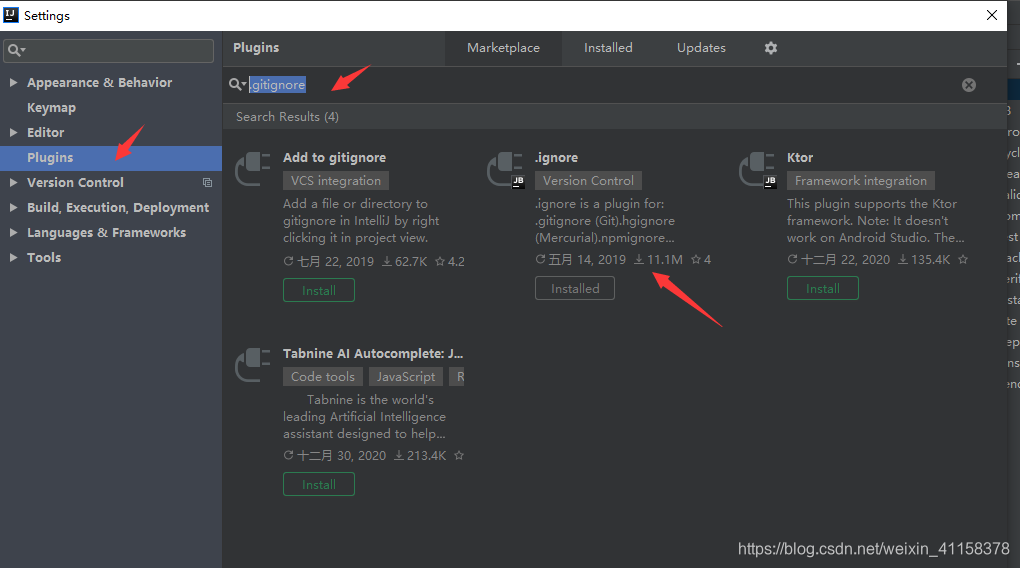The image size is (1020, 568).
Task: Click the .ignore download count 11.1M
Action: pos(658,260)
